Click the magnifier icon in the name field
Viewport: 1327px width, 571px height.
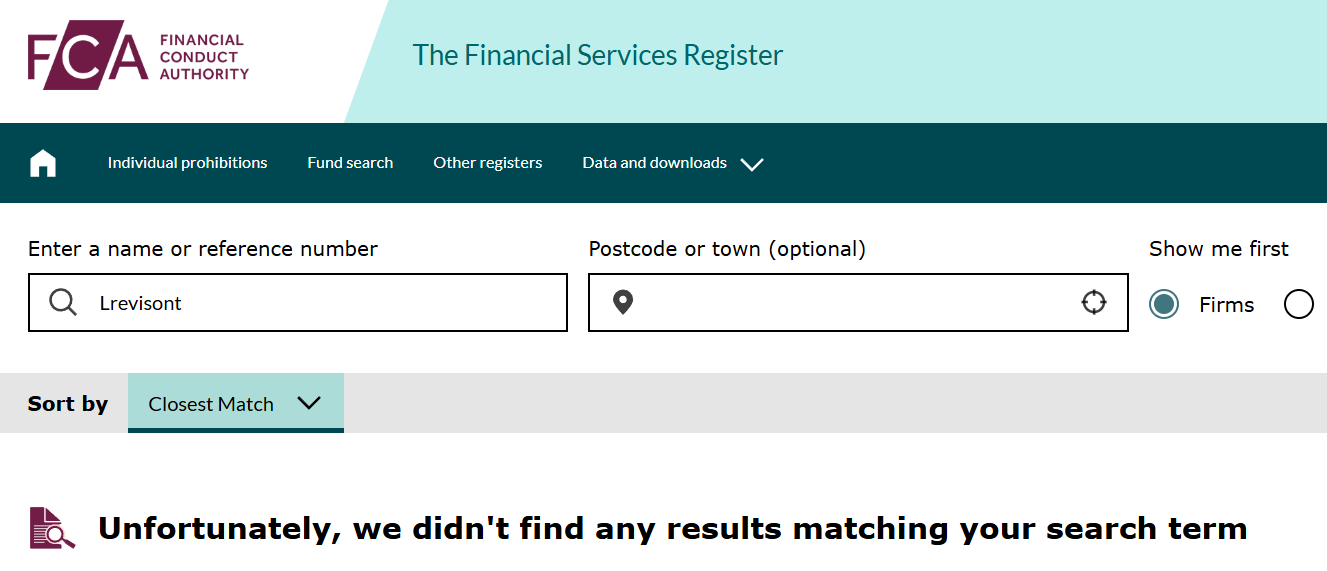pos(63,302)
